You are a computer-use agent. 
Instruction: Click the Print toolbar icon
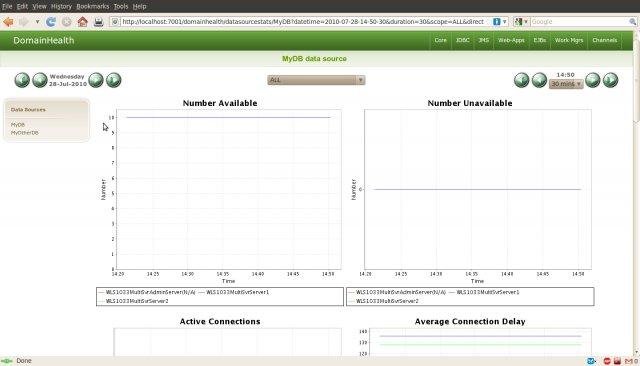(98, 22)
